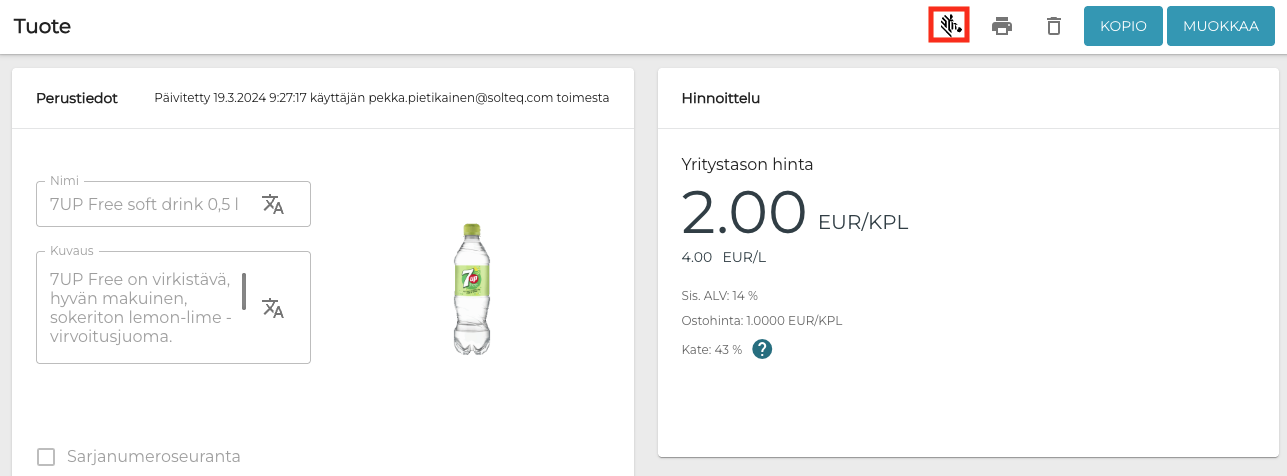This screenshot has height=476, width=1287.
Task: Delete the product using the trash icon
Action: click(1054, 26)
